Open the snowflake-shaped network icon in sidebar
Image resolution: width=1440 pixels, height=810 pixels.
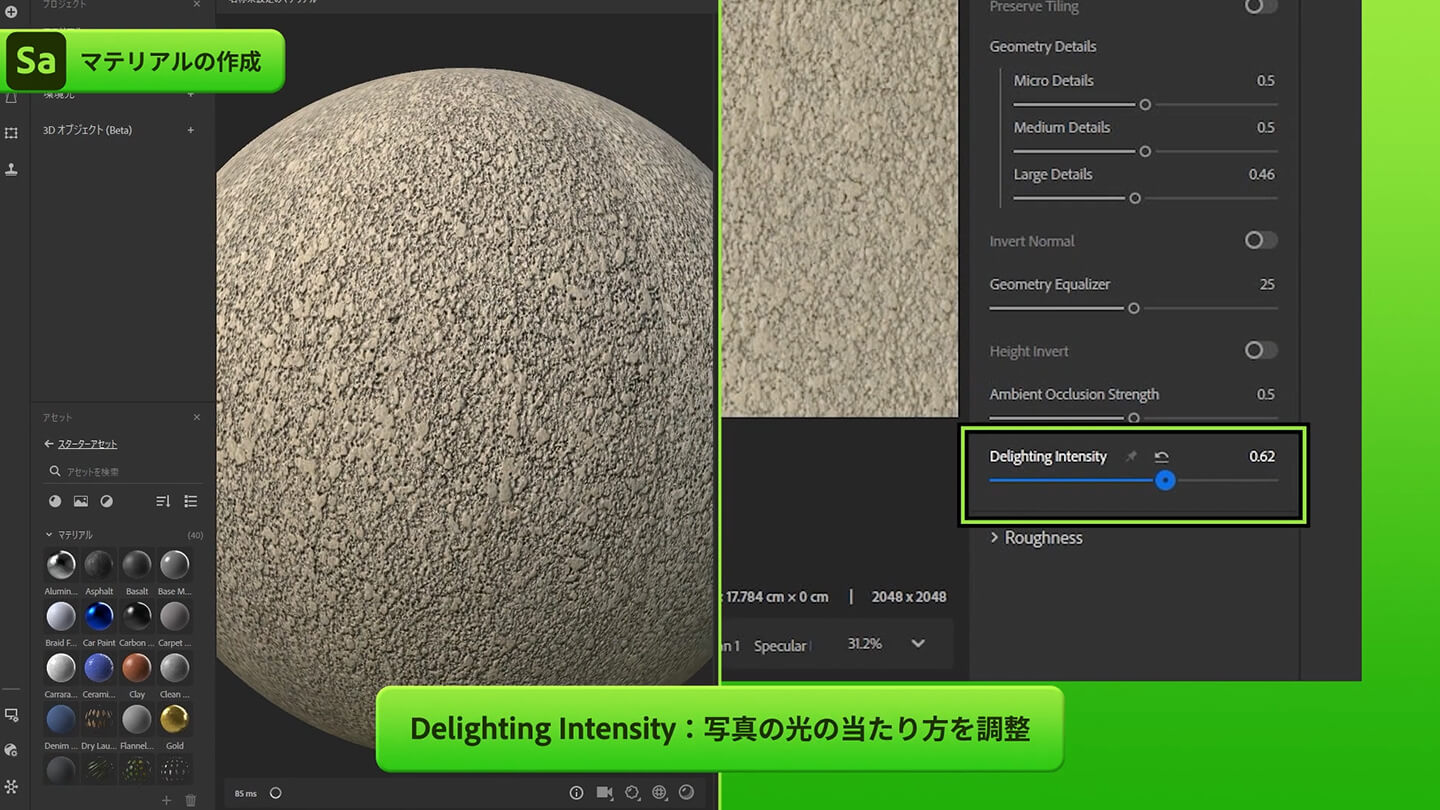pyautogui.click(x=12, y=787)
